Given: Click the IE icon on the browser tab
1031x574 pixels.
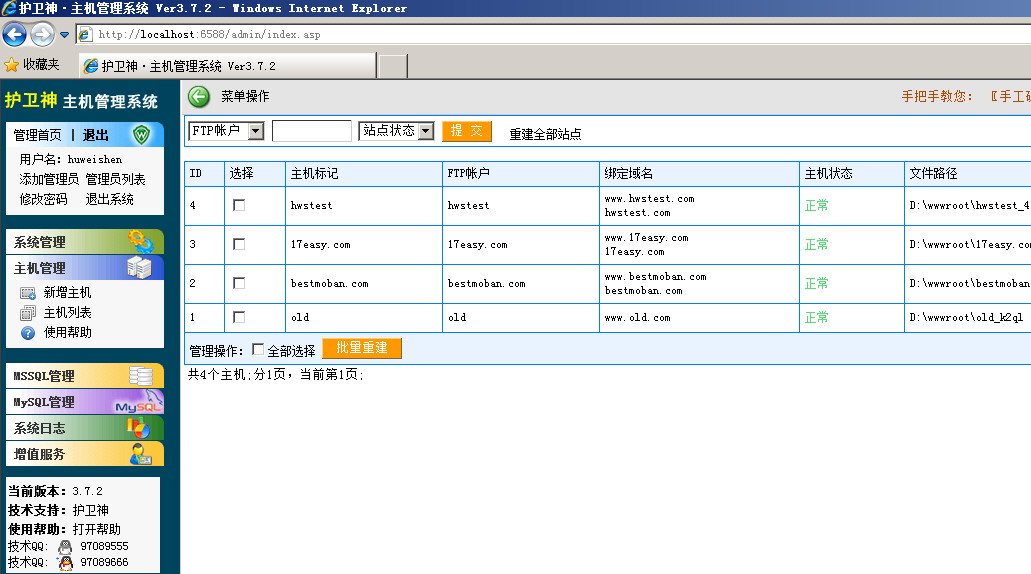Looking at the screenshot, I should pyautogui.click(x=91, y=66).
